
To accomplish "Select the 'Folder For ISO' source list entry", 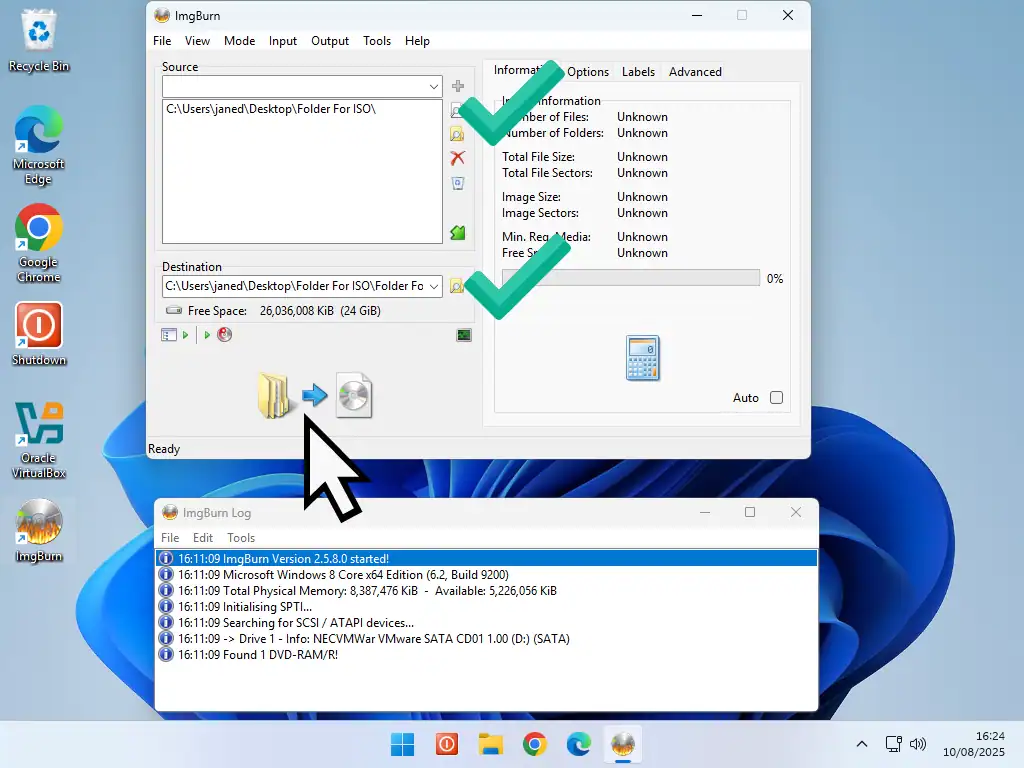I will pyautogui.click(x=270, y=109).
